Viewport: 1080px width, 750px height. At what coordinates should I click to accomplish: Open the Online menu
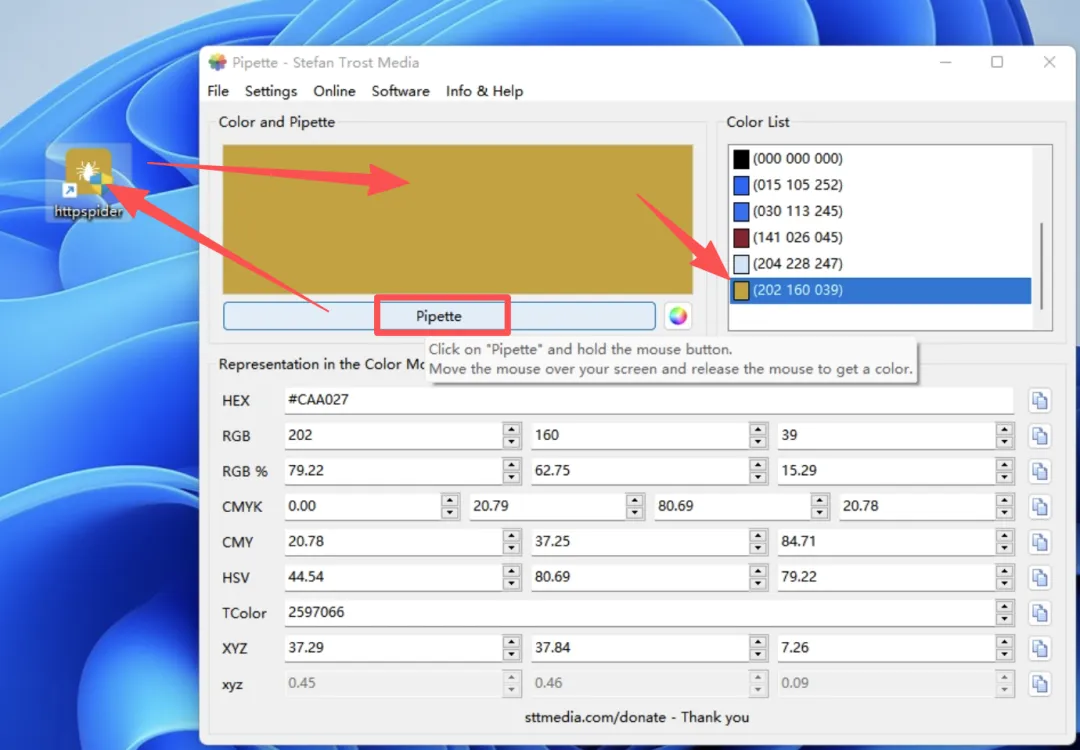(x=334, y=91)
